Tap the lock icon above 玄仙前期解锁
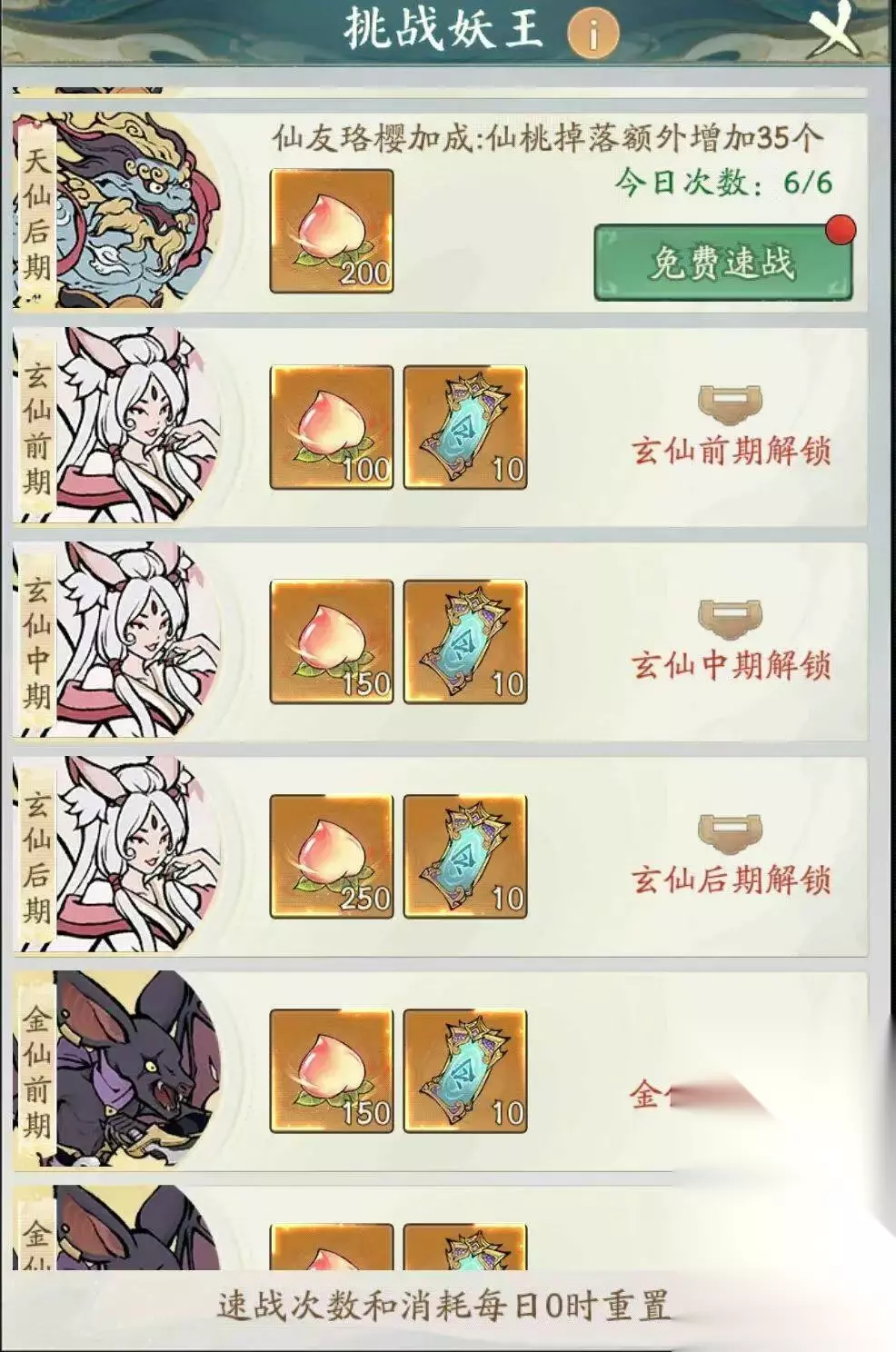The image size is (896, 1352). point(730,403)
